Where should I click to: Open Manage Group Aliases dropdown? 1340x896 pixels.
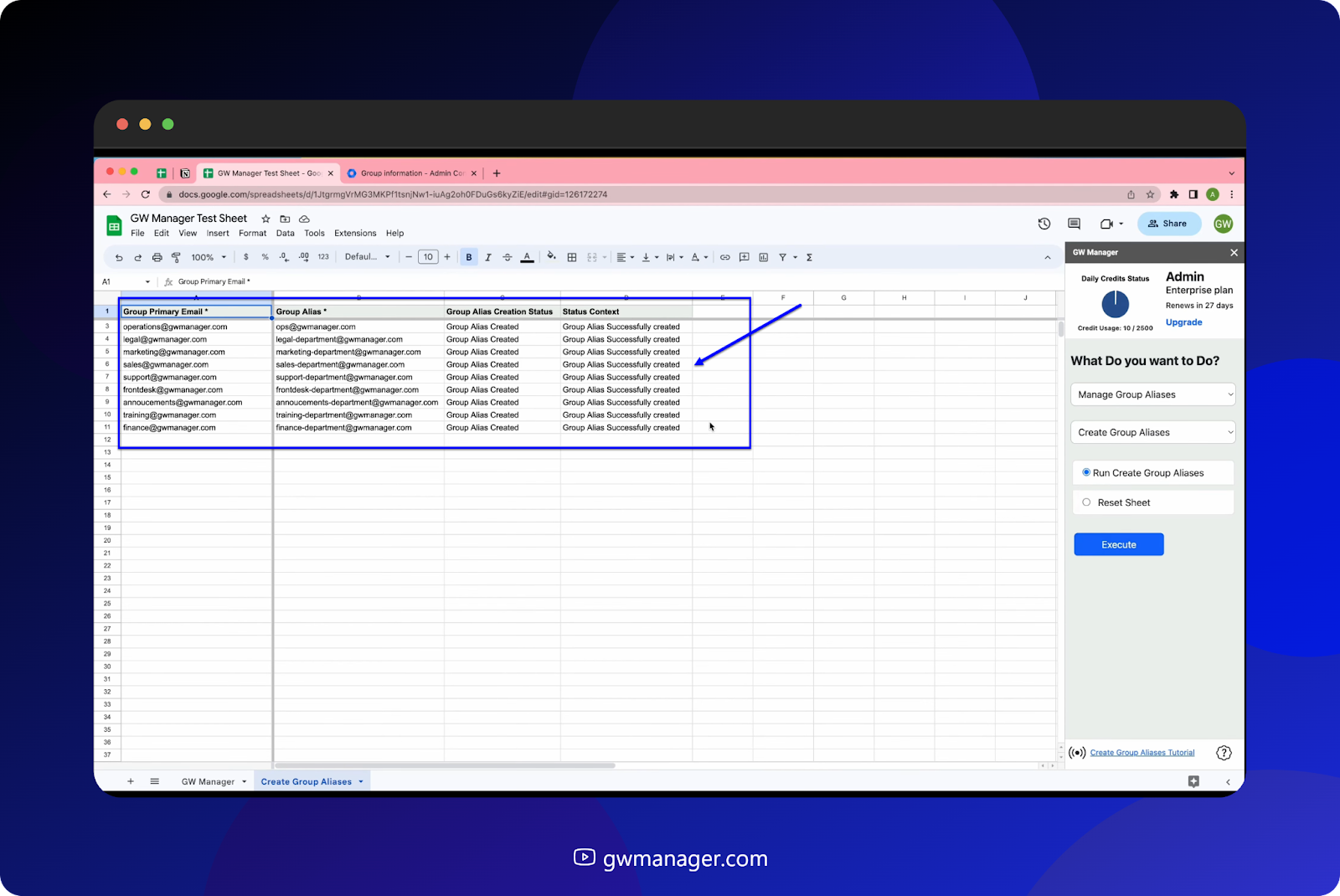(x=1153, y=394)
